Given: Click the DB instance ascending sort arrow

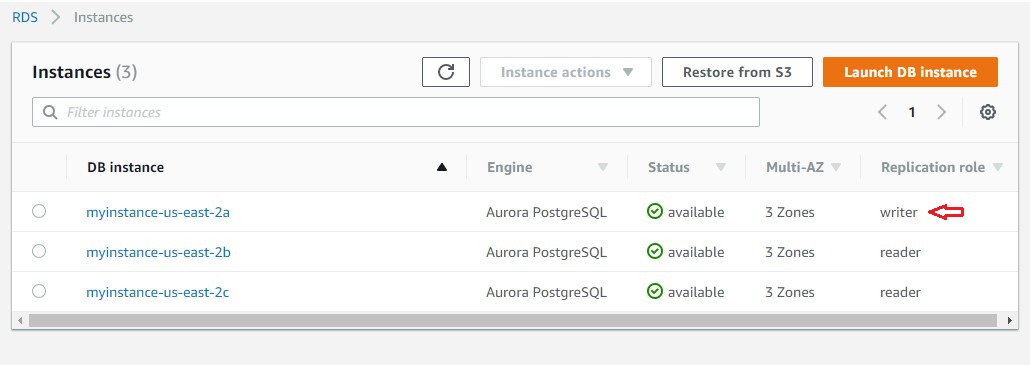Looking at the screenshot, I should (x=441, y=167).
